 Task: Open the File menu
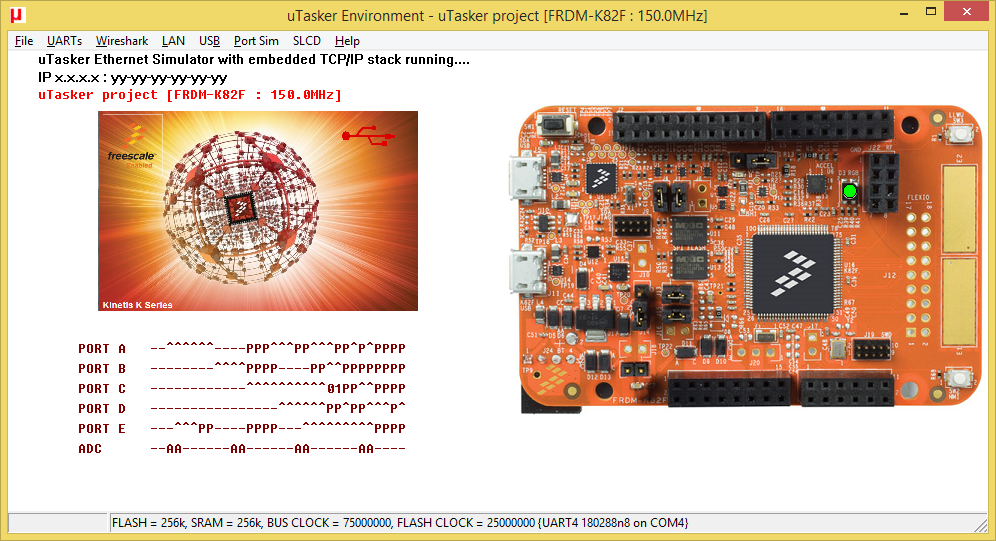point(24,41)
